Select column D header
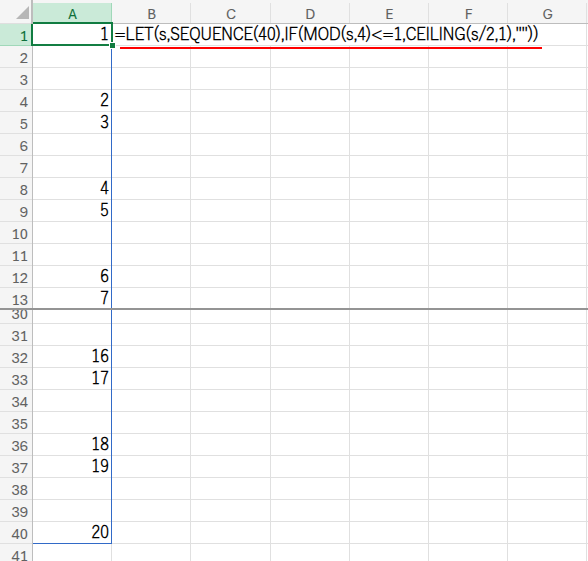 (x=310, y=14)
